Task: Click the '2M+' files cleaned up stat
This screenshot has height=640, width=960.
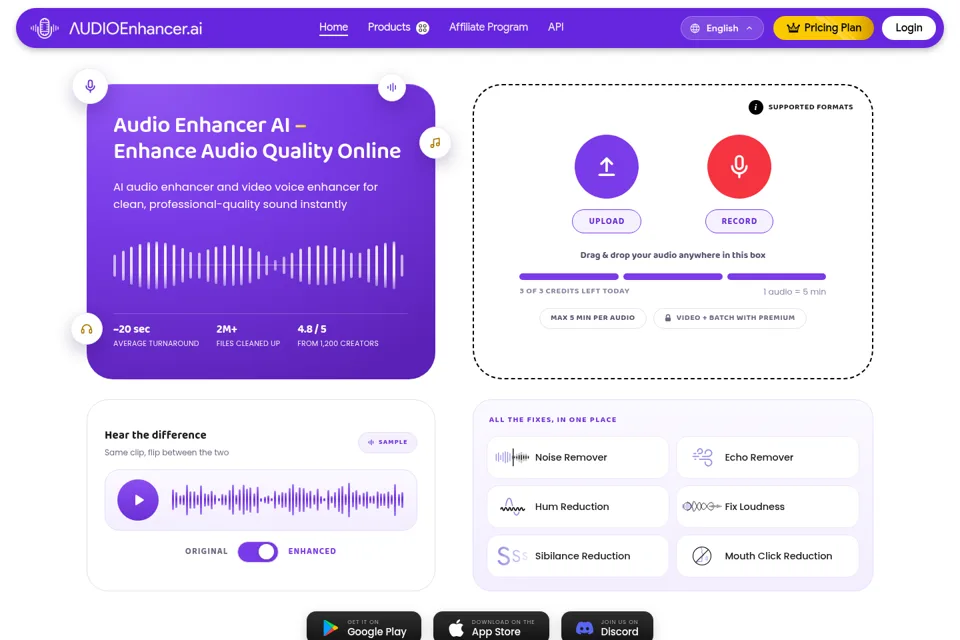Action: point(248,335)
